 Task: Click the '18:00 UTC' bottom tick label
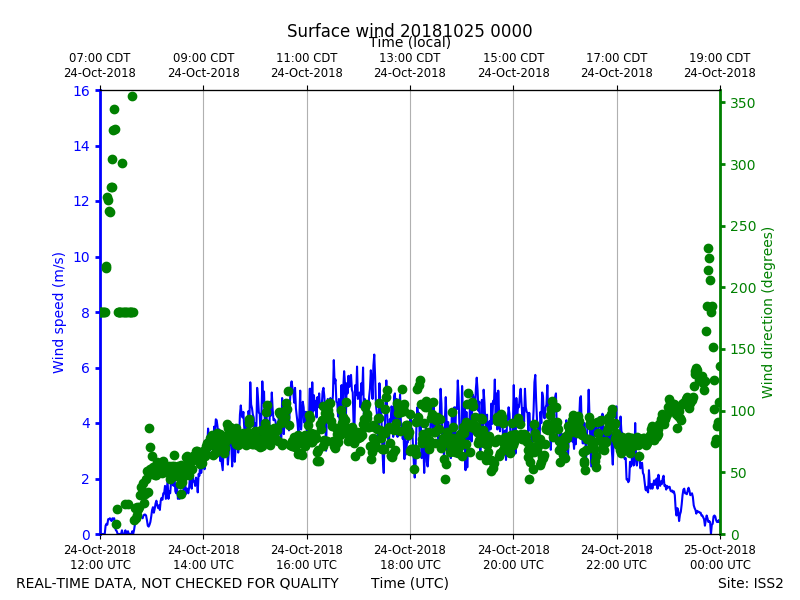(x=410, y=565)
